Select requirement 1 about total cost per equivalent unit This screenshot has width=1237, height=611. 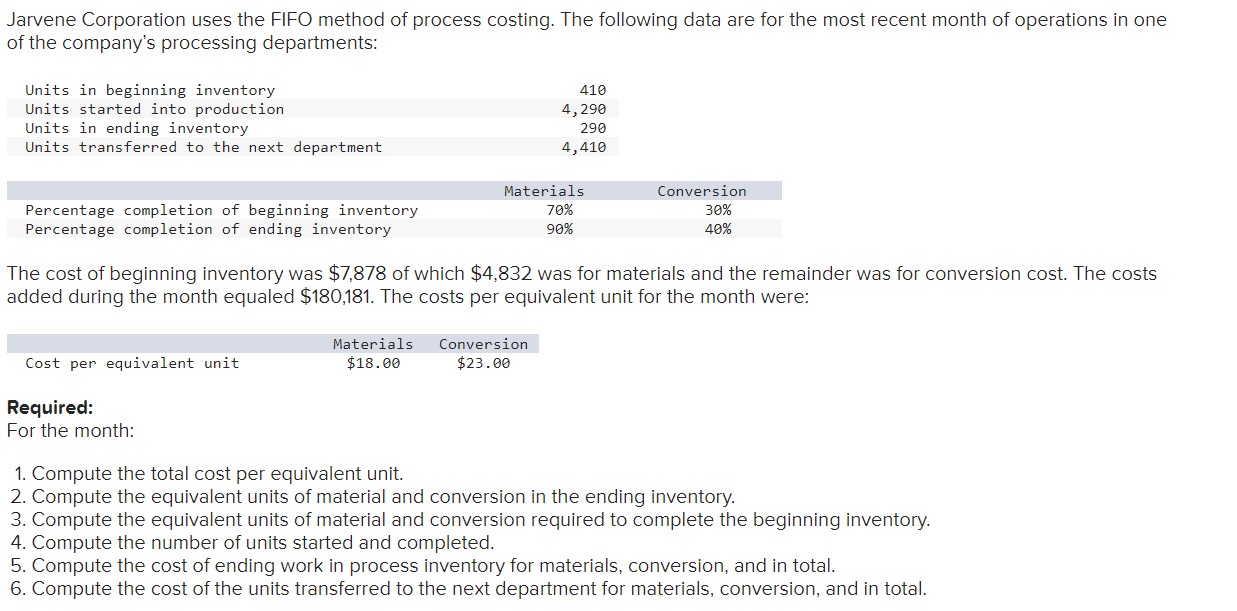217,474
